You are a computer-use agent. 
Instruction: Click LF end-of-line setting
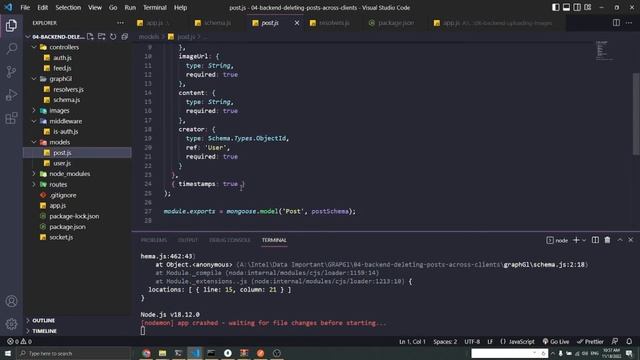tap(490, 341)
